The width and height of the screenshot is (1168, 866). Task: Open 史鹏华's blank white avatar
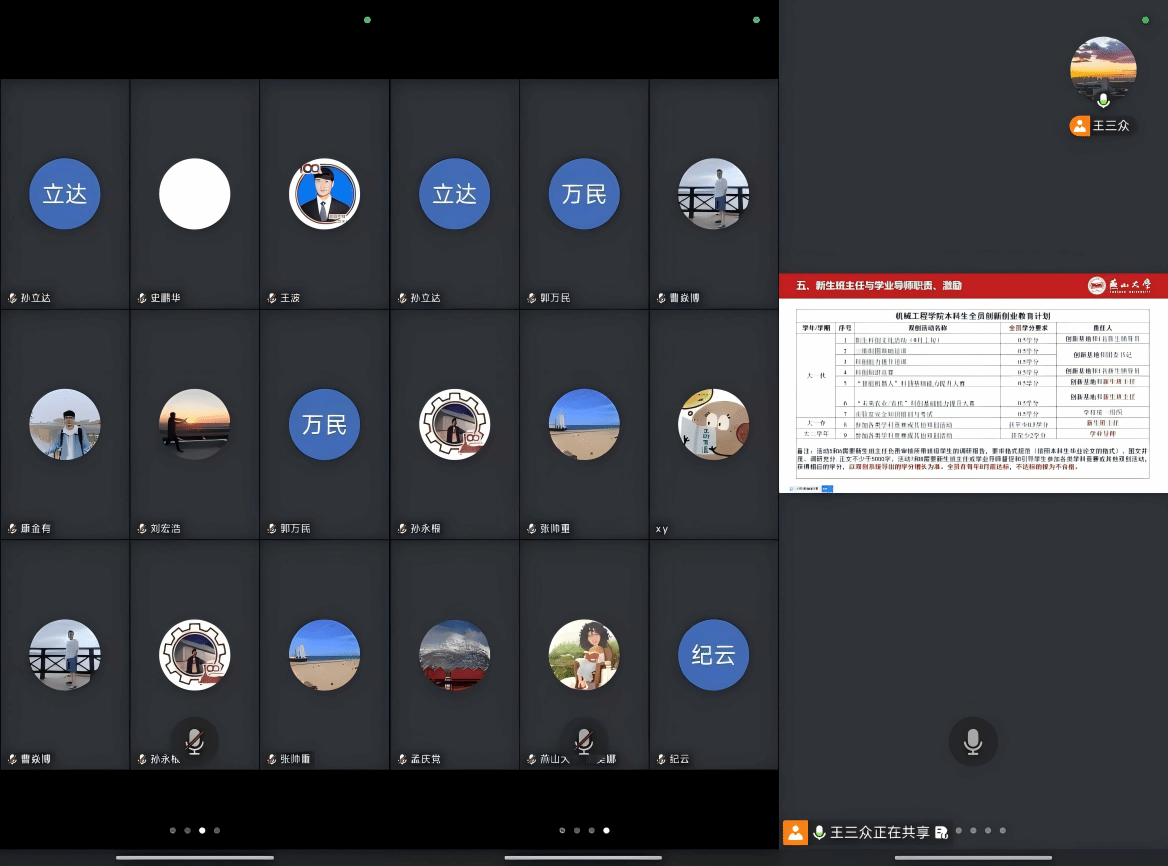tap(195, 194)
